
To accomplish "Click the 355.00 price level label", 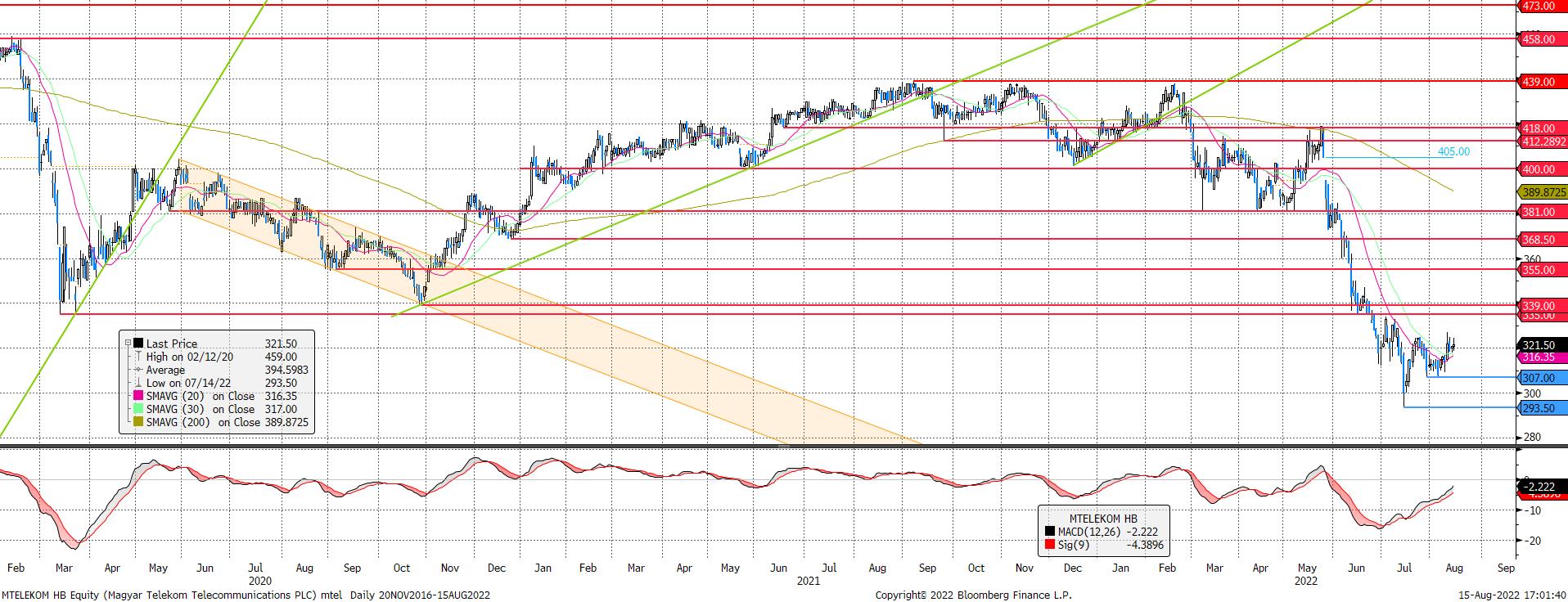I will (1543, 270).
